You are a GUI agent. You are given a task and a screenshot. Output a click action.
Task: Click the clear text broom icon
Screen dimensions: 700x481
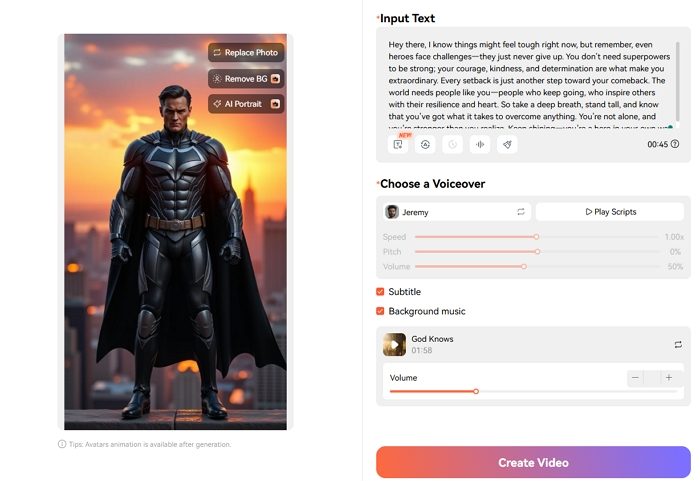point(507,144)
